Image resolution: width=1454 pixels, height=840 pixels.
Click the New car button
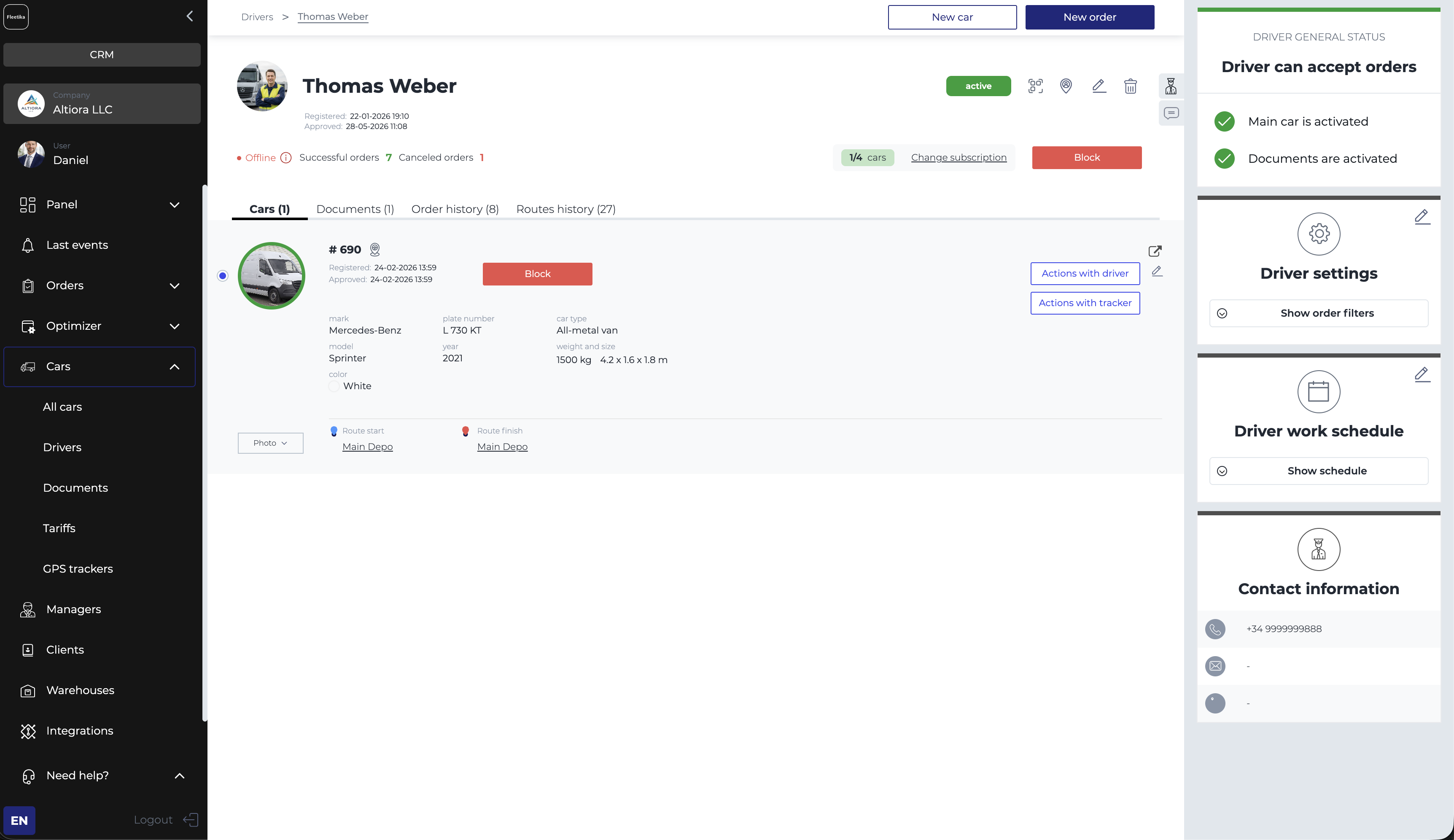point(952,17)
